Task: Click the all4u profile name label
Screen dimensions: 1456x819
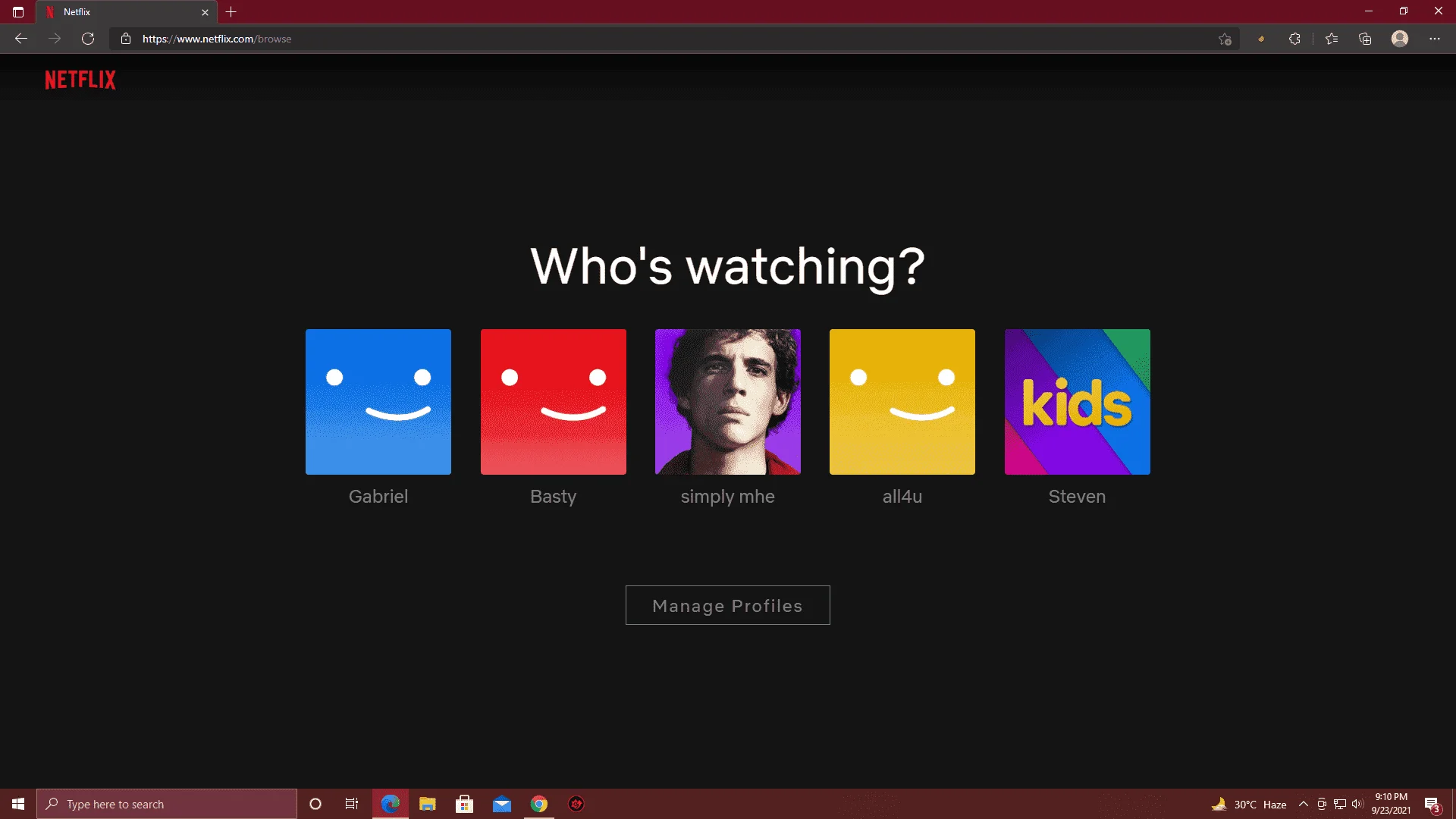Action: [902, 497]
